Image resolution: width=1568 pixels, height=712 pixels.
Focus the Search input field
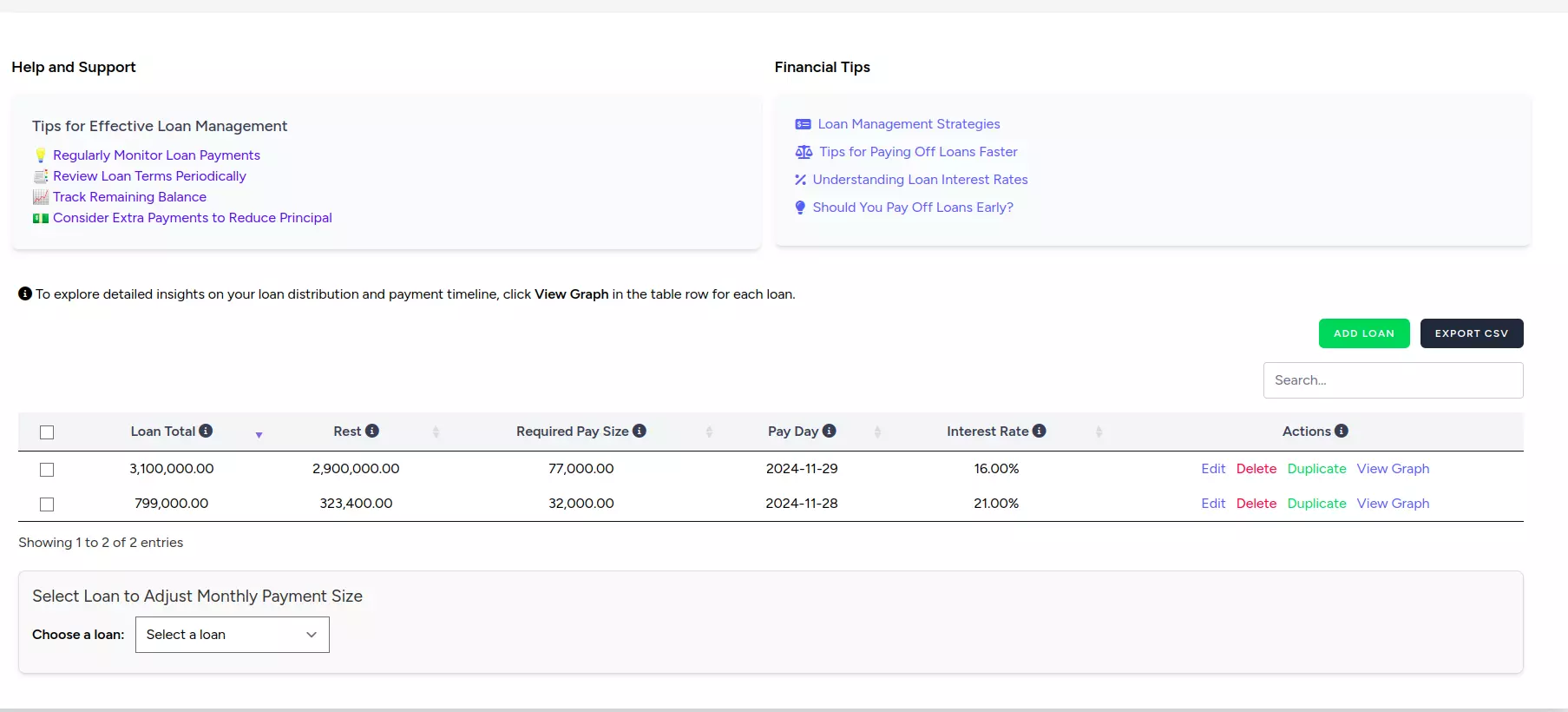tap(1393, 380)
